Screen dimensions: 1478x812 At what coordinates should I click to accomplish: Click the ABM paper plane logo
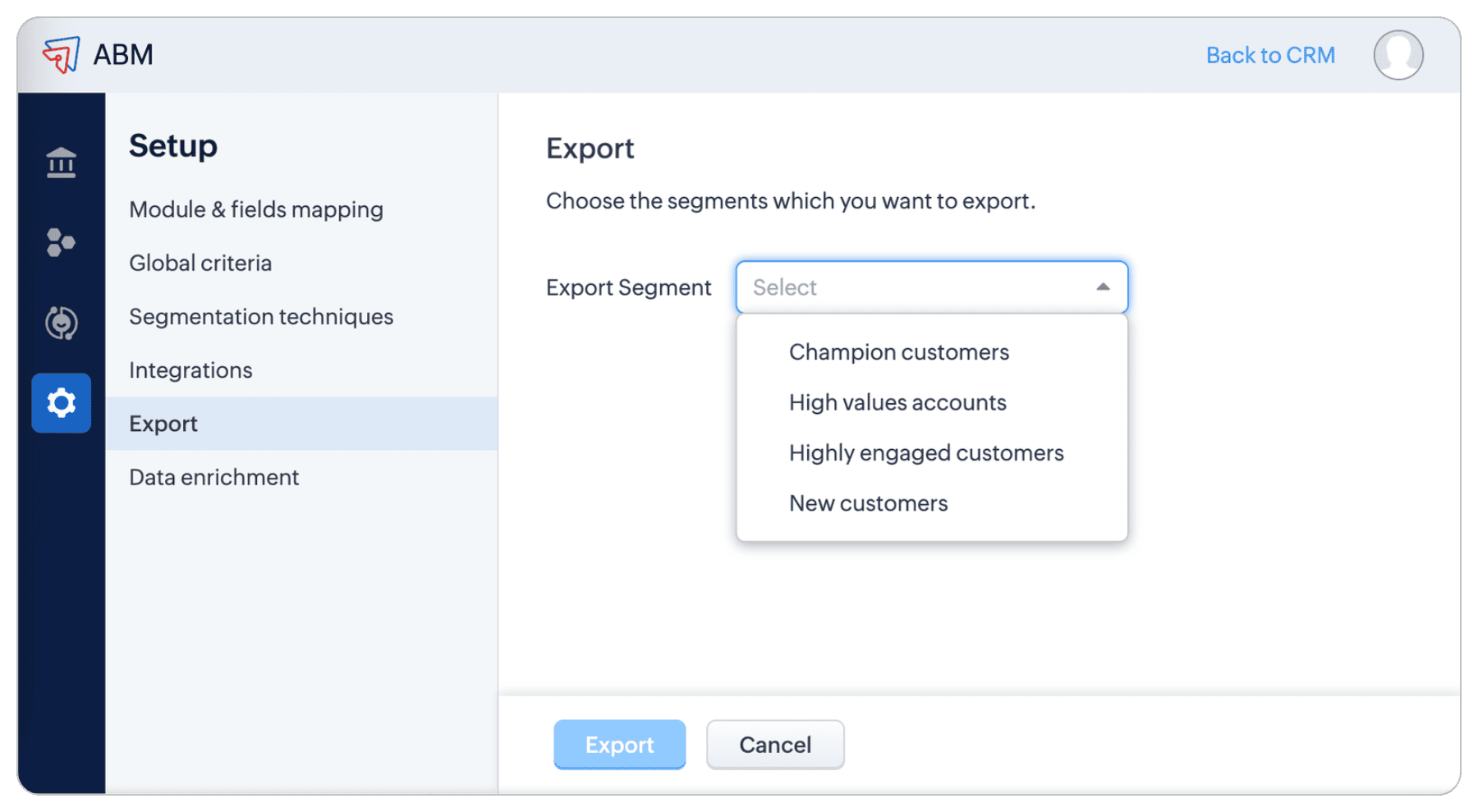point(62,54)
